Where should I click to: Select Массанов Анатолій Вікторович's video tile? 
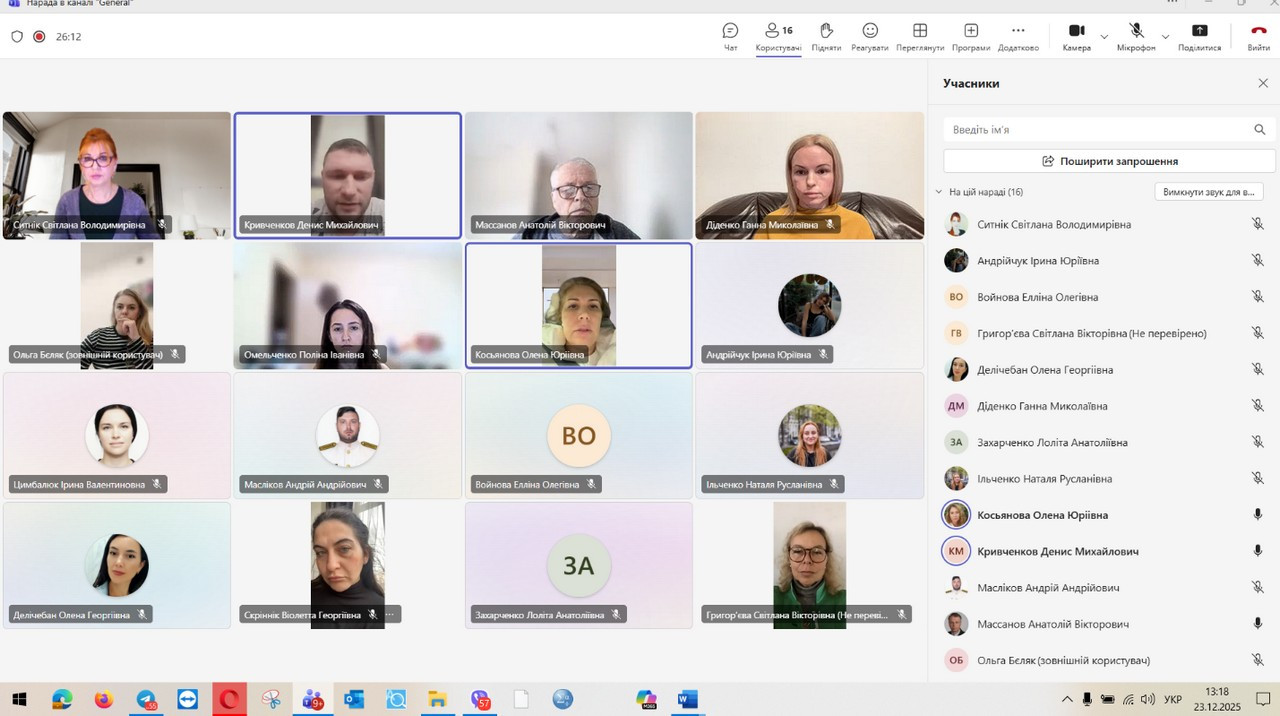(x=578, y=175)
